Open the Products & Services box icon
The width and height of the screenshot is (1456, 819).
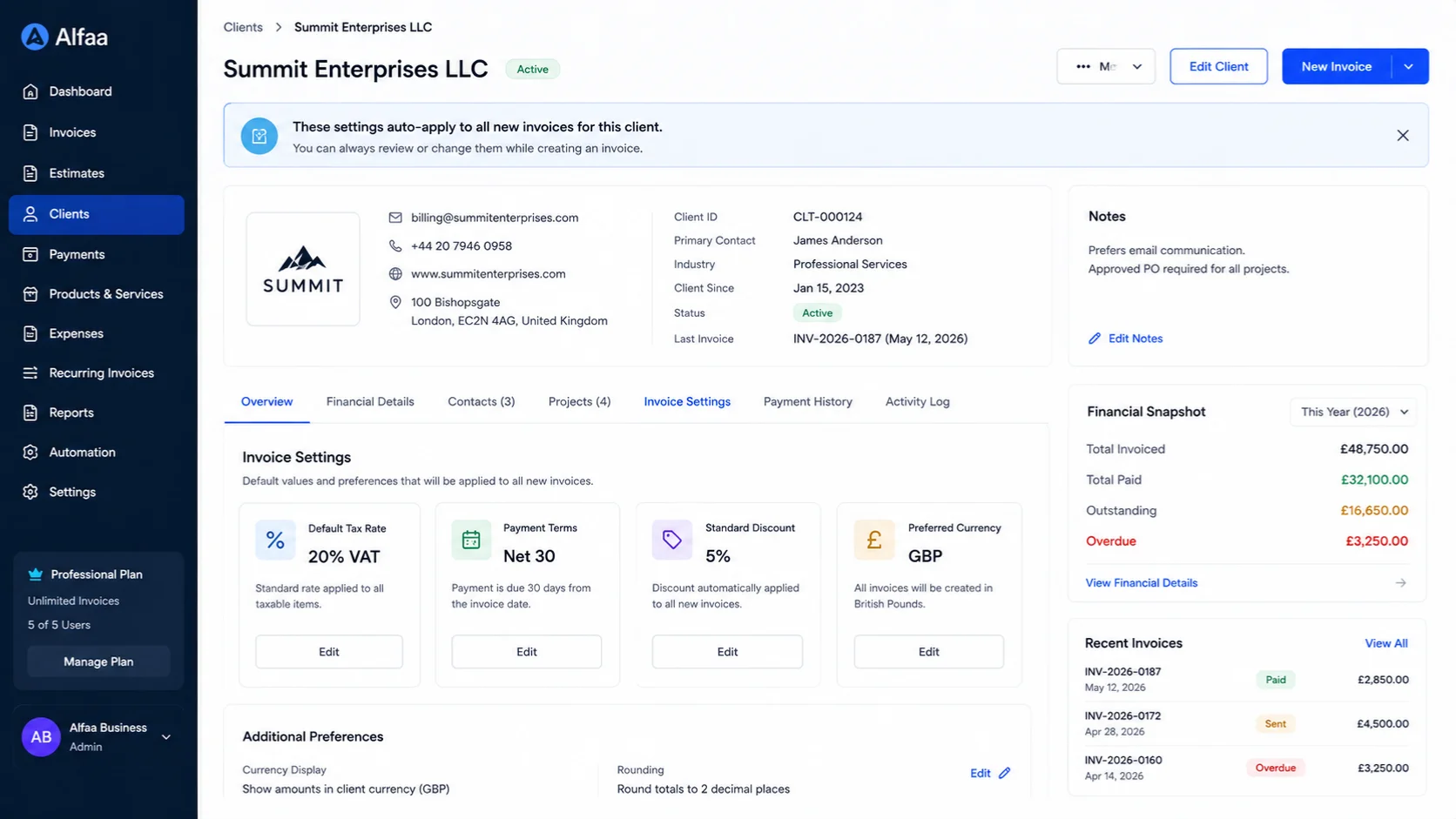tap(30, 294)
